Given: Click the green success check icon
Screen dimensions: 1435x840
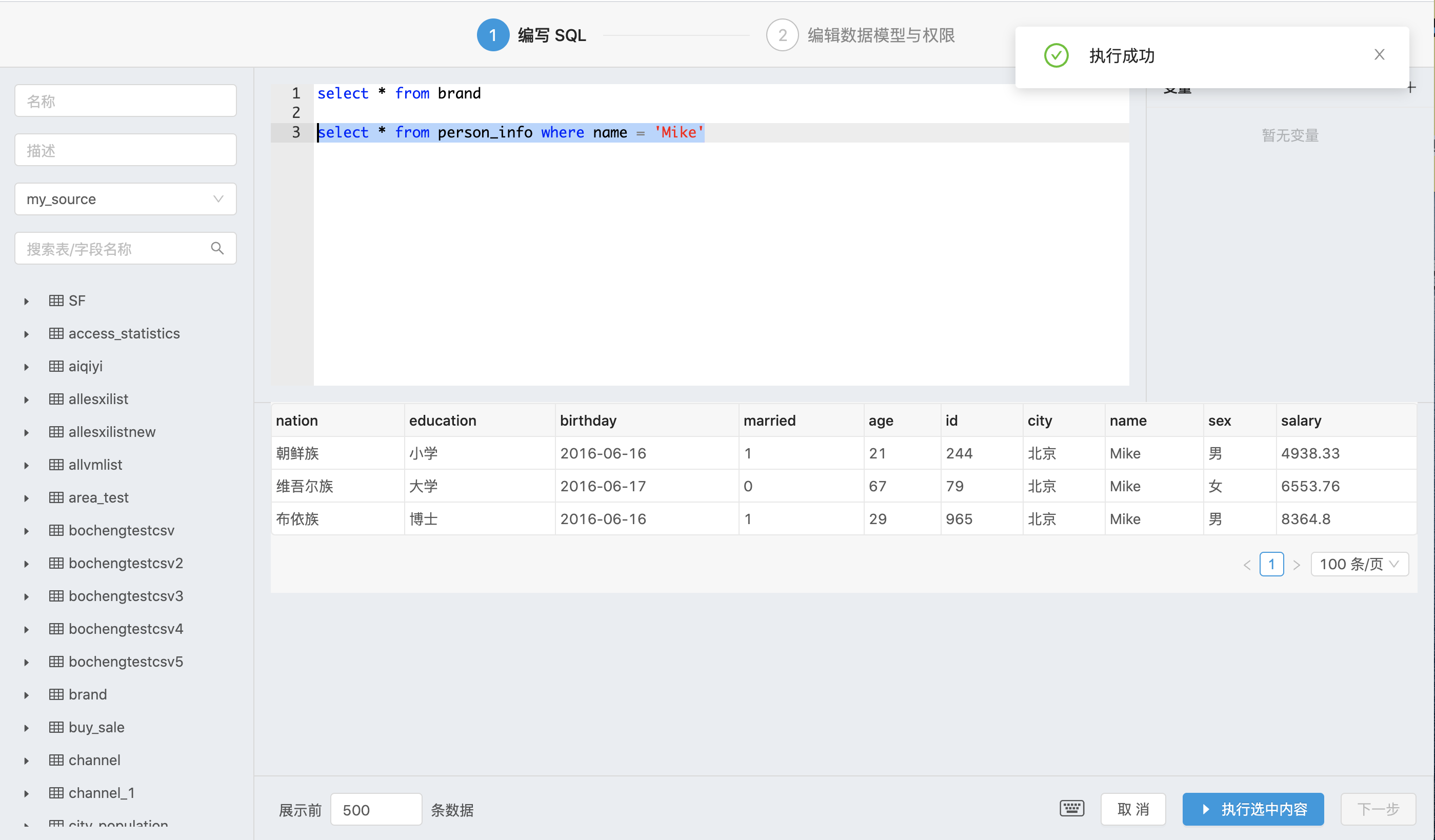Looking at the screenshot, I should click(1056, 56).
